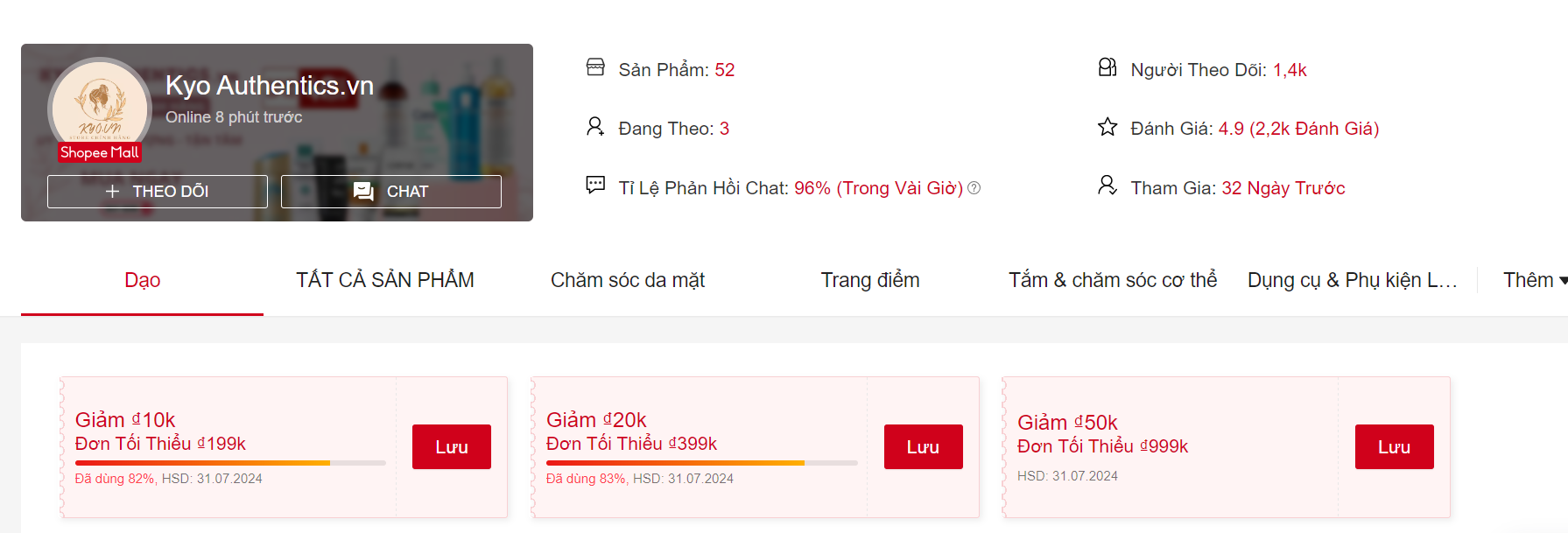Follow the shop with THEO DÕI button
Viewport: 1568px width, 533px height.
[x=158, y=192]
